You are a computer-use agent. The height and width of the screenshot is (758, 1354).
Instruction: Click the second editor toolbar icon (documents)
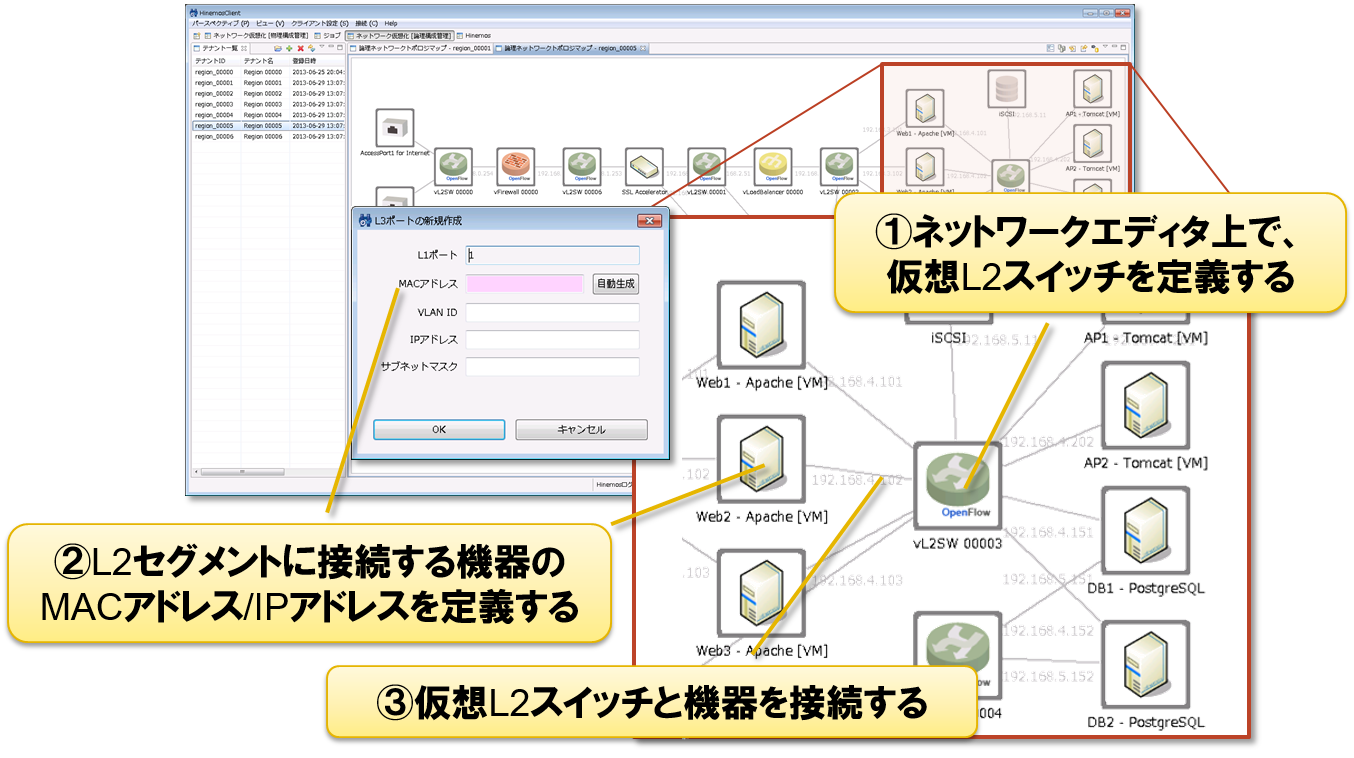click(x=1061, y=48)
